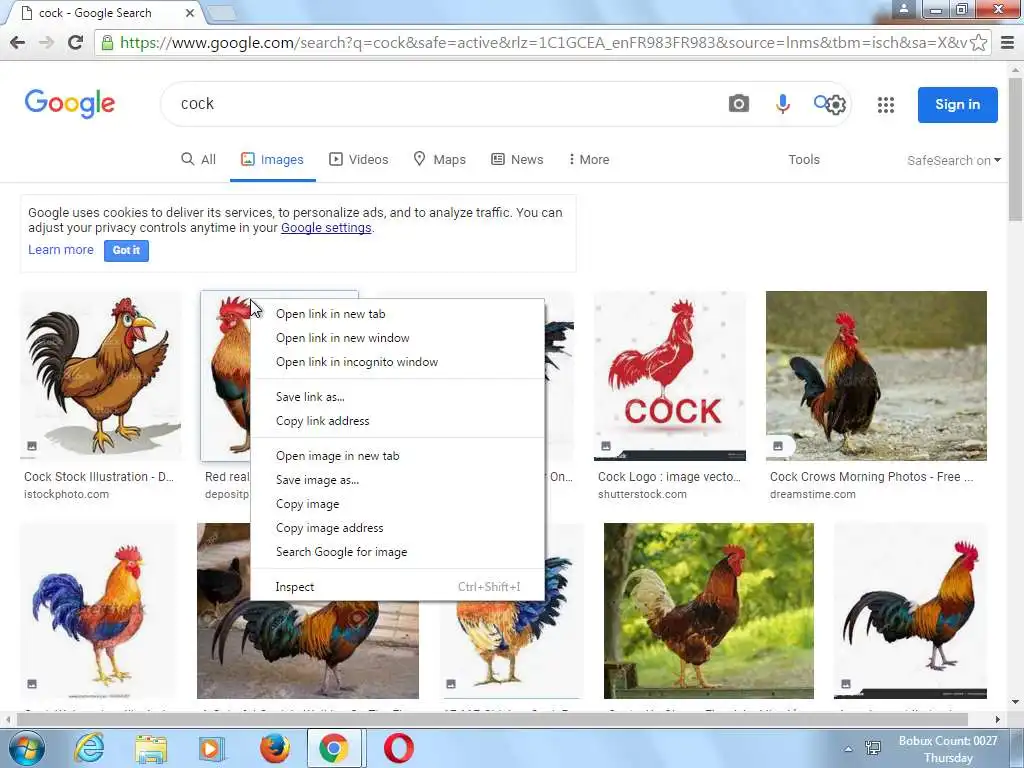The image size is (1024, 768).
Task: Select Copy image from the context menu
Action: (397, 504)
